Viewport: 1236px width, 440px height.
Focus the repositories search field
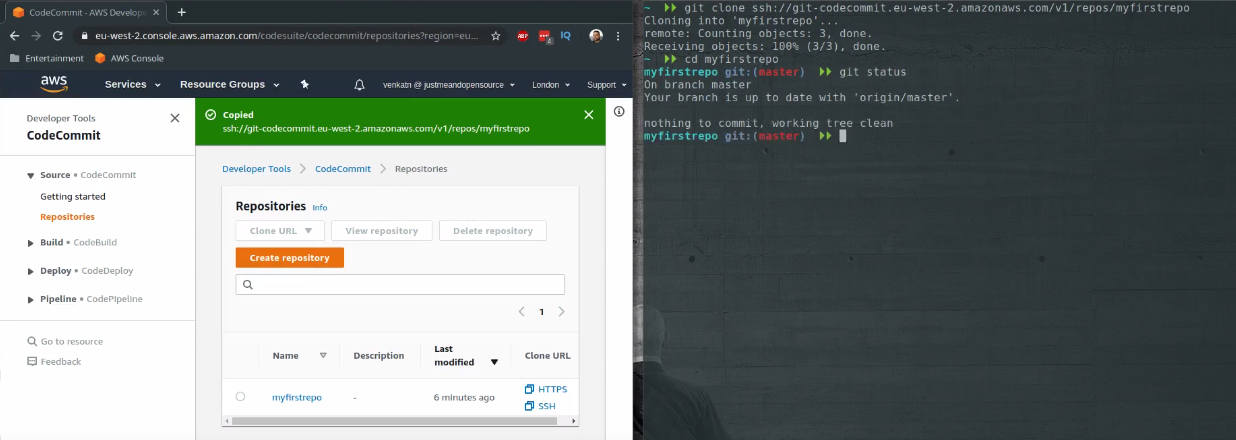pos(400,285)
